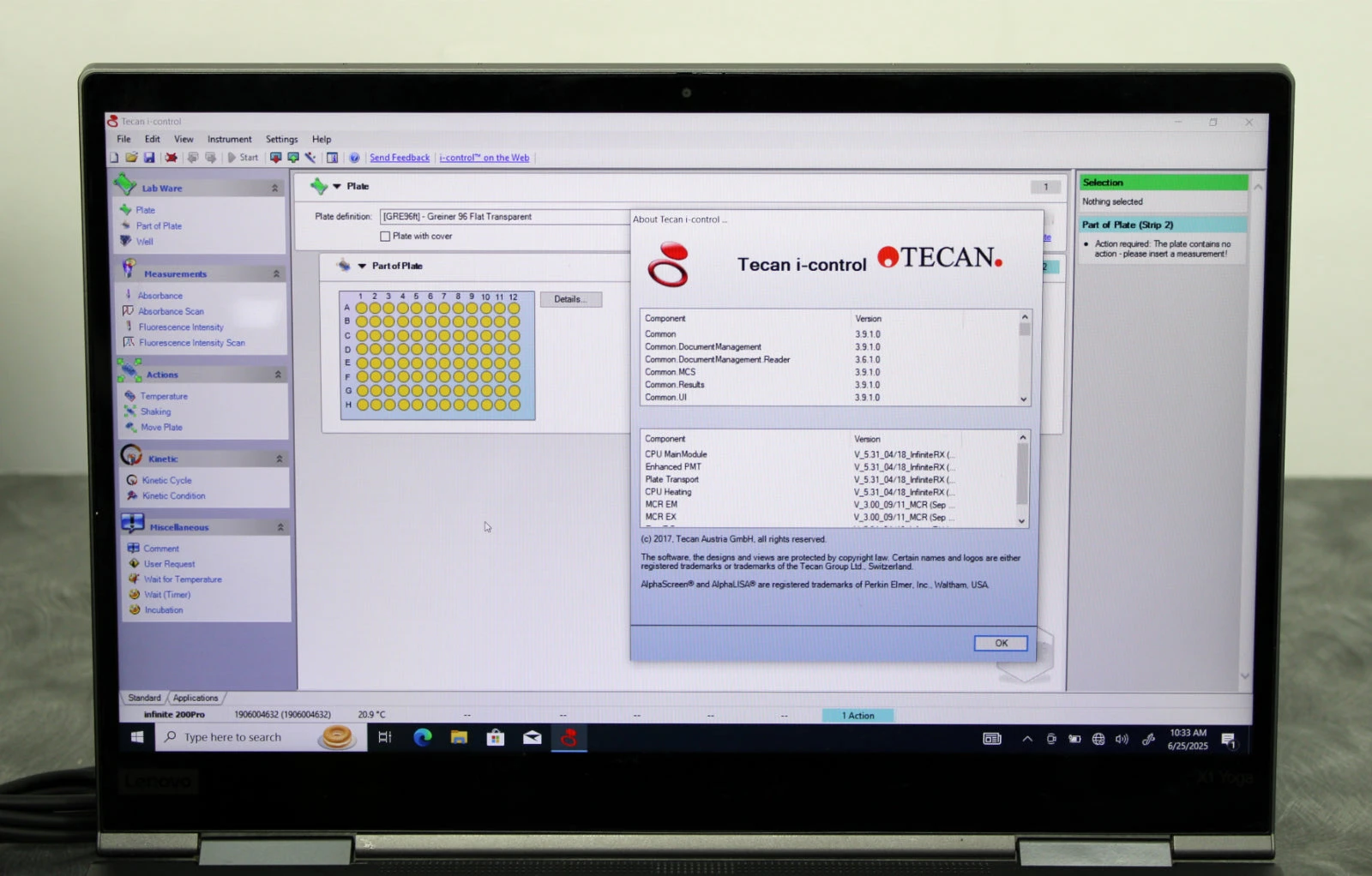The width and height of the screenshot is (1372, 876).
Task: Click the Wait for Temperature icon
Action: pos(134,579)
